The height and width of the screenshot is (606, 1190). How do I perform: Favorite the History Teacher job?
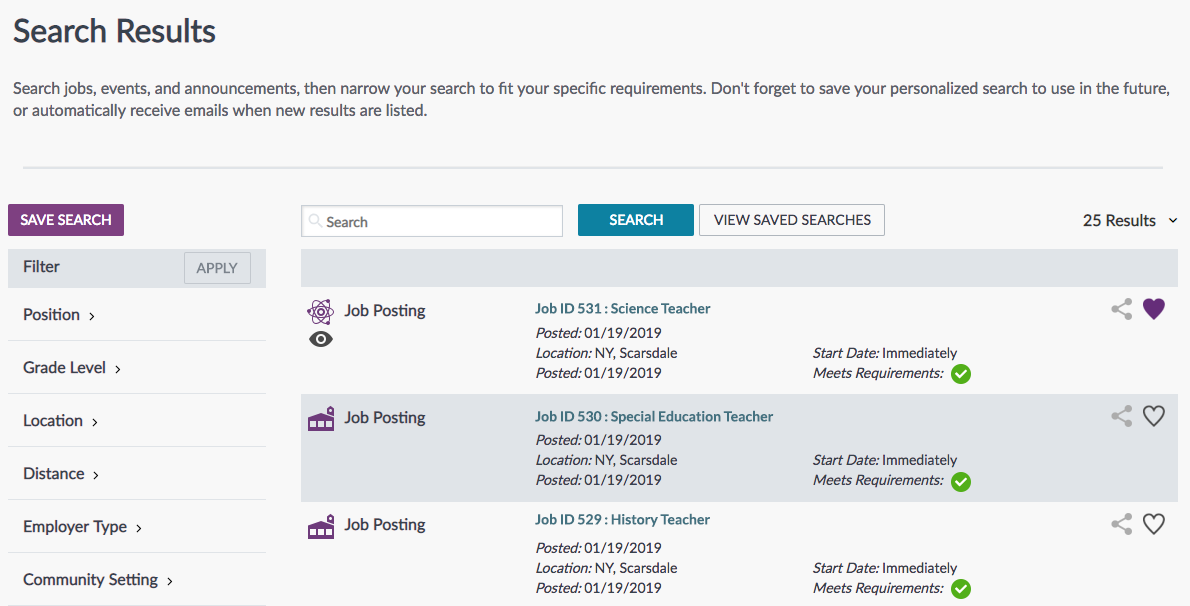point(1154,524)
